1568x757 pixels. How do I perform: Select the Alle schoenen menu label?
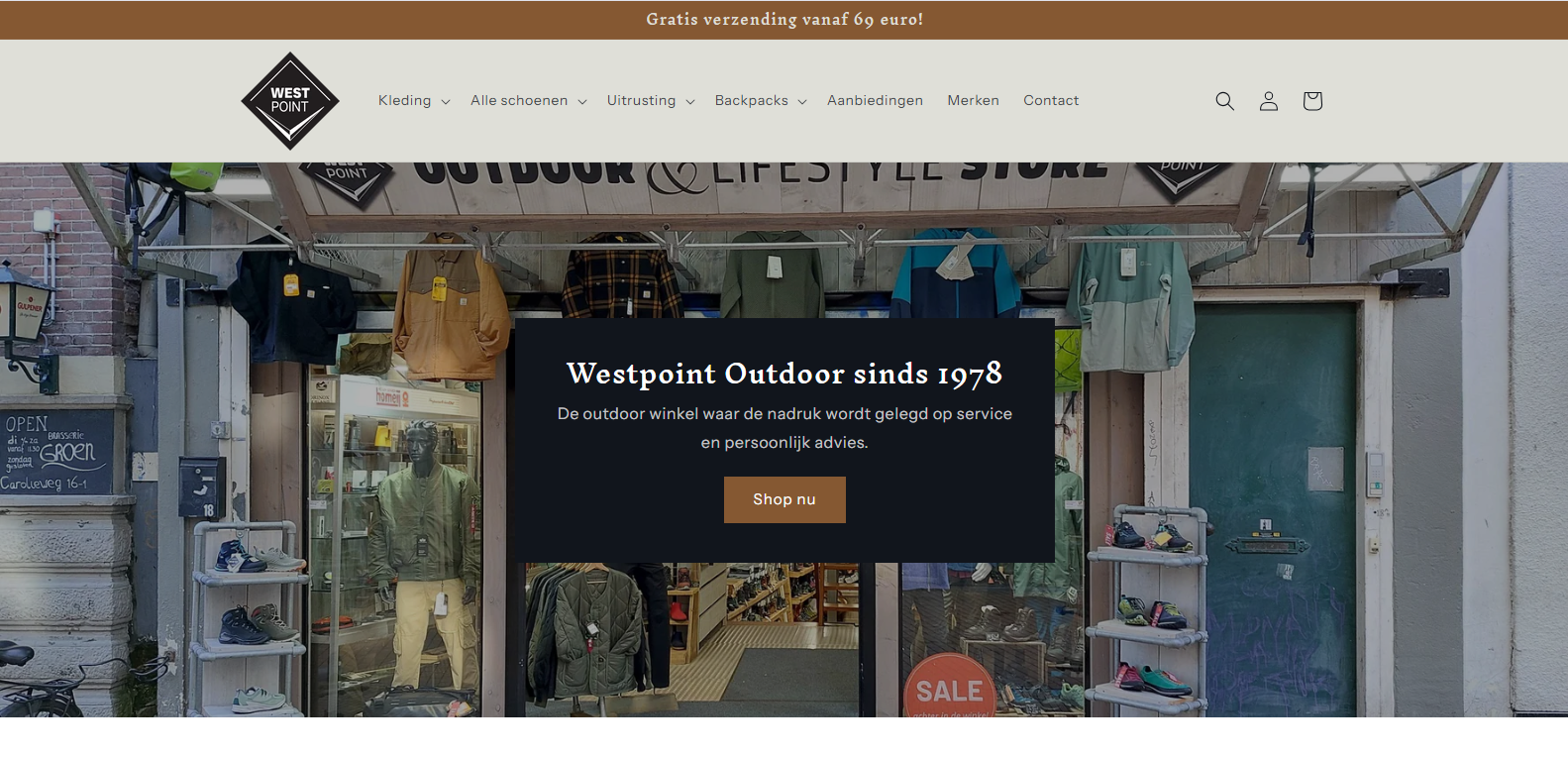pyautogui.click(x=519, y=100)
